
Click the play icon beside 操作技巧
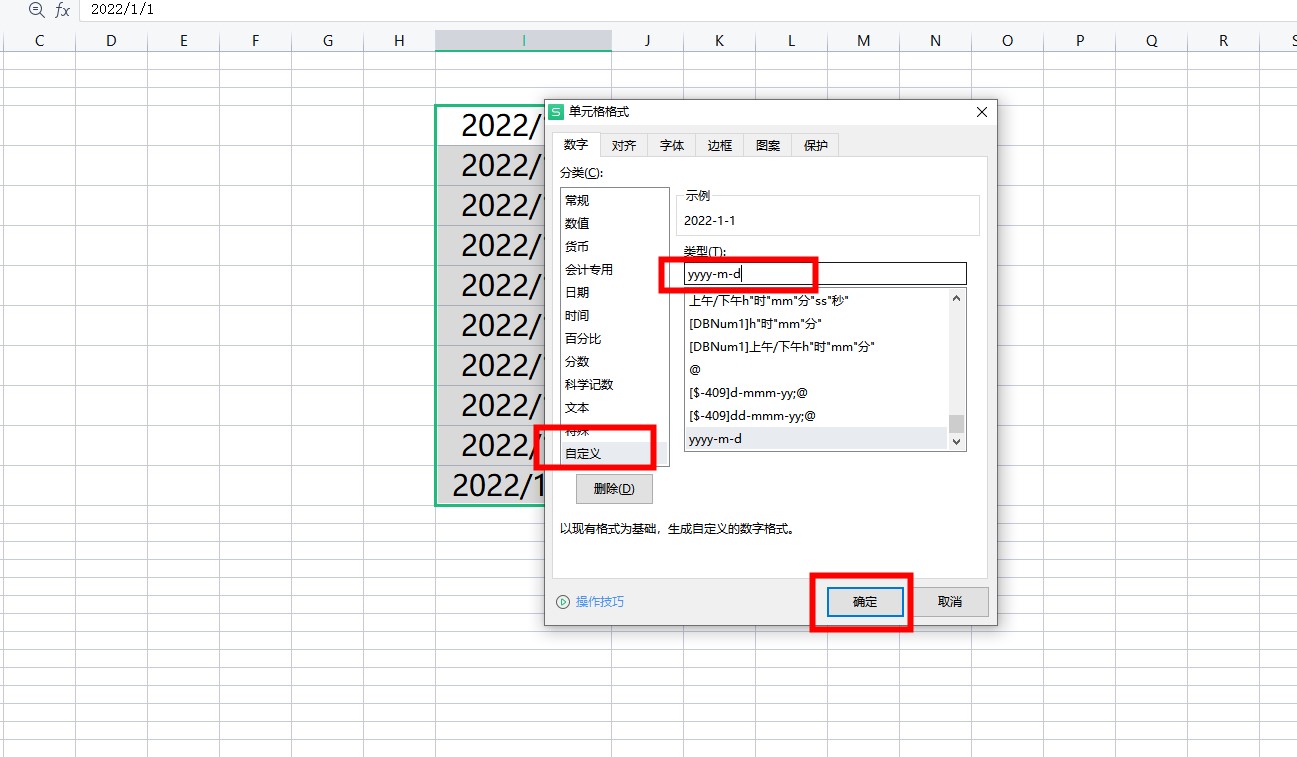tap(564, 602)
